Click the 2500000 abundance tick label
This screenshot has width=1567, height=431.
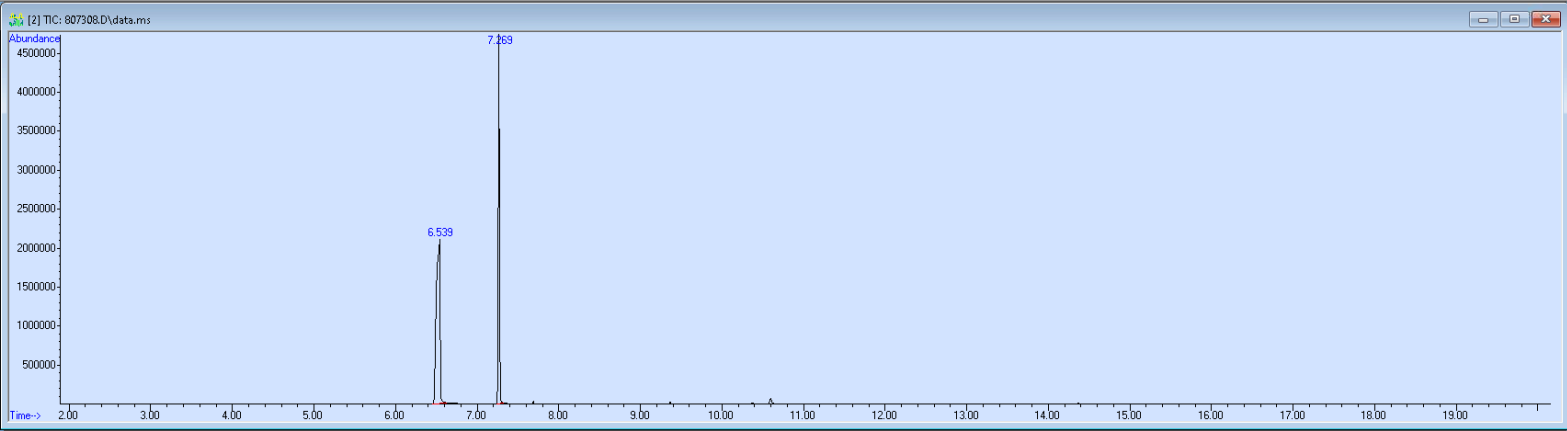(x=35, y=209)
